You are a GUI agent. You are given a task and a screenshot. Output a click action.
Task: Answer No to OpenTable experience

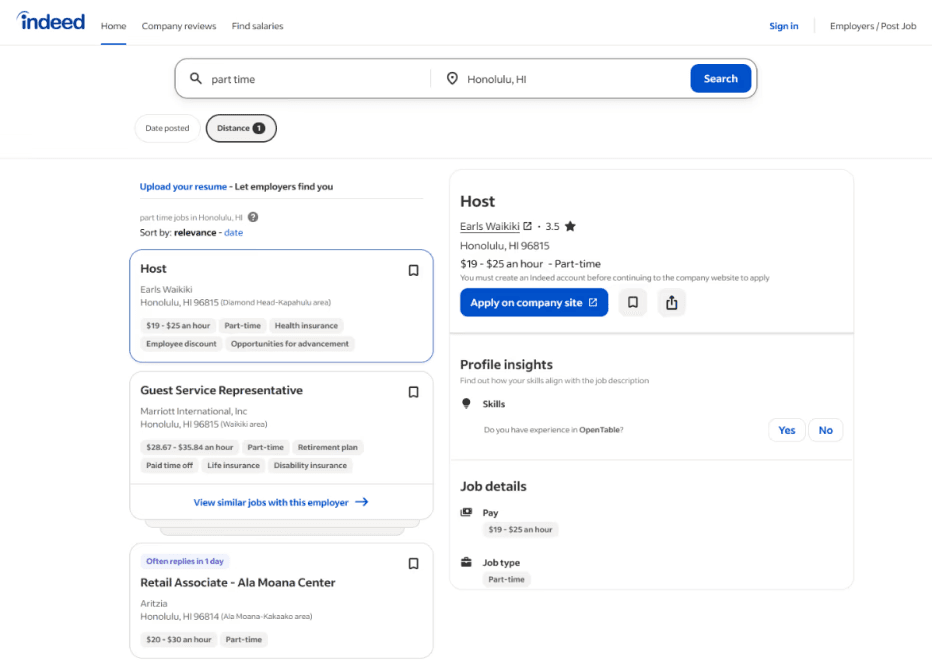click(826, 430)
